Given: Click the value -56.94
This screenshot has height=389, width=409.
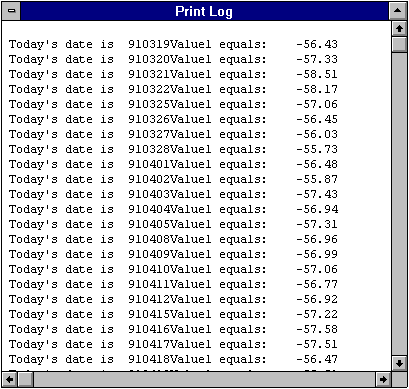Looking at the screenshot, I should coord(317,209).
